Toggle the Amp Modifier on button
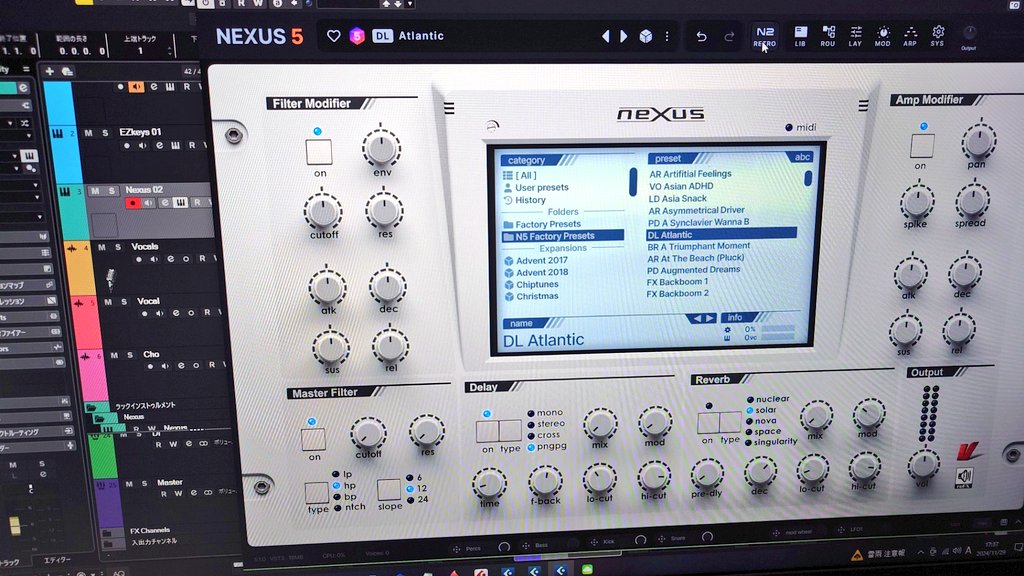Viewport: 1024px width, 576px height. [x=922, y=146]
